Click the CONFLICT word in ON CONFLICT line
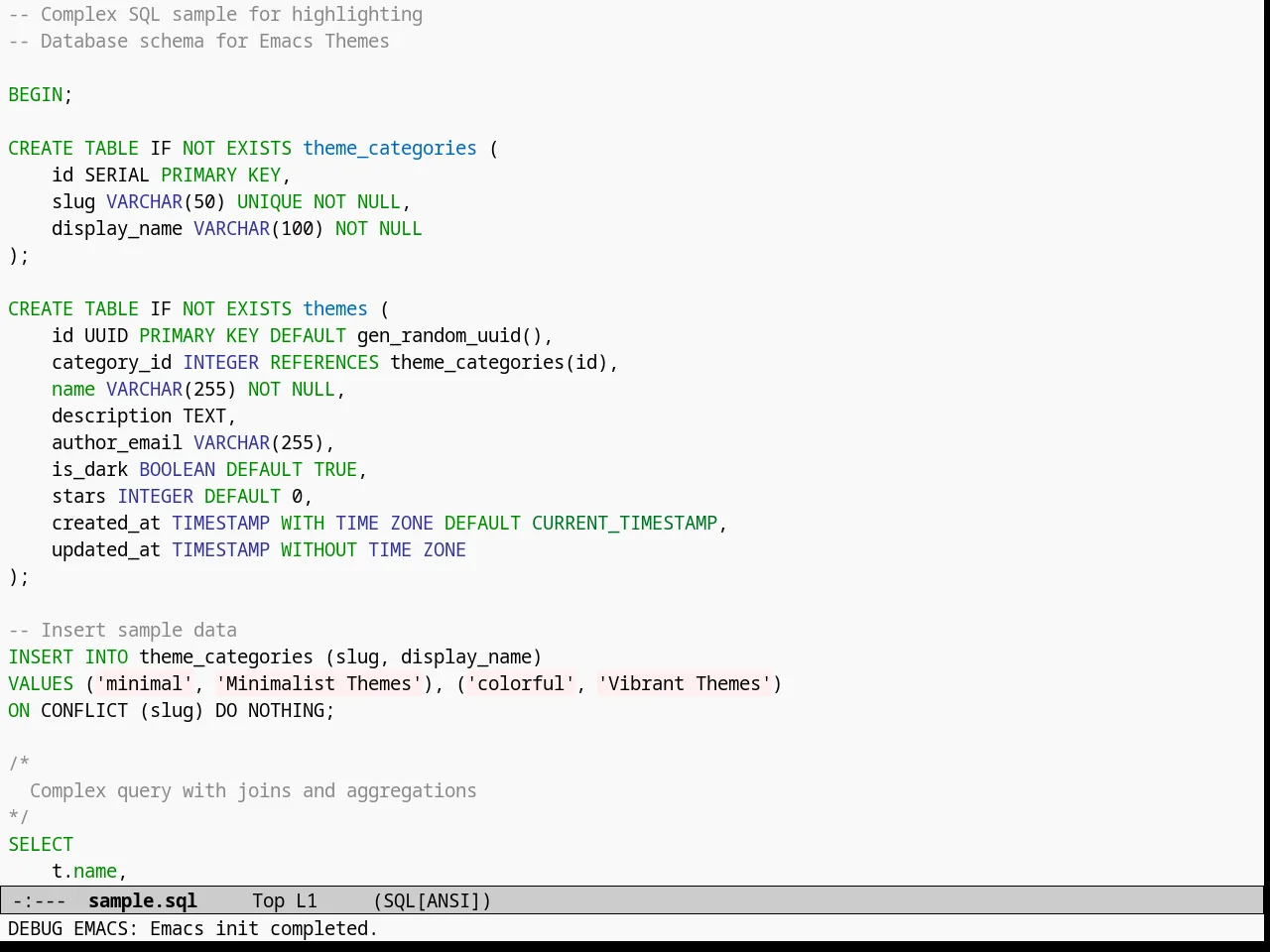 (x=84, y=710)
